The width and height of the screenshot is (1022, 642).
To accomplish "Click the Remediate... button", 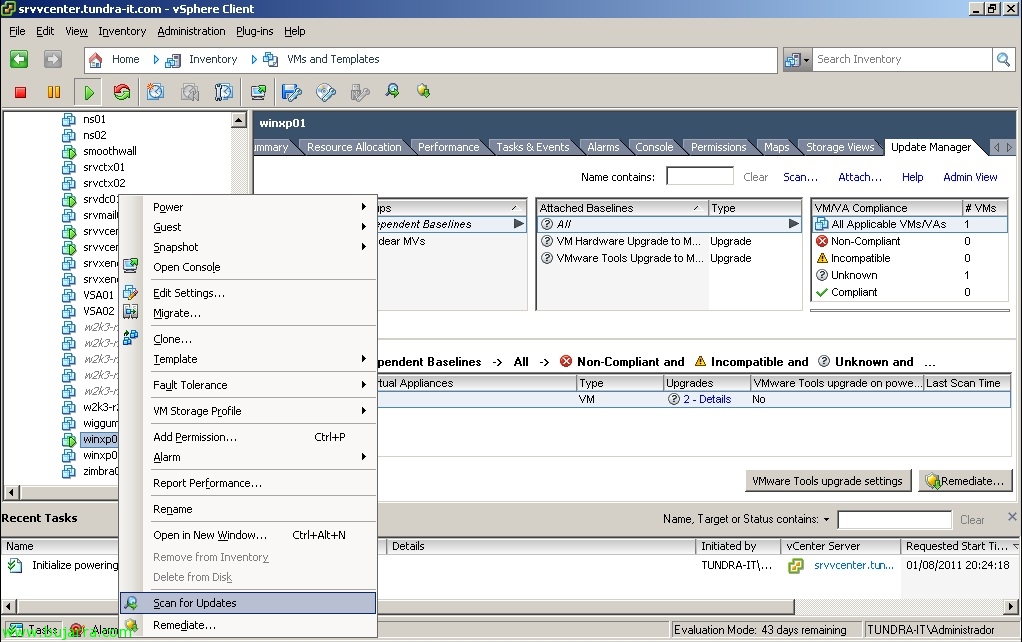I will pyautogui.click(x=965, y=481).
